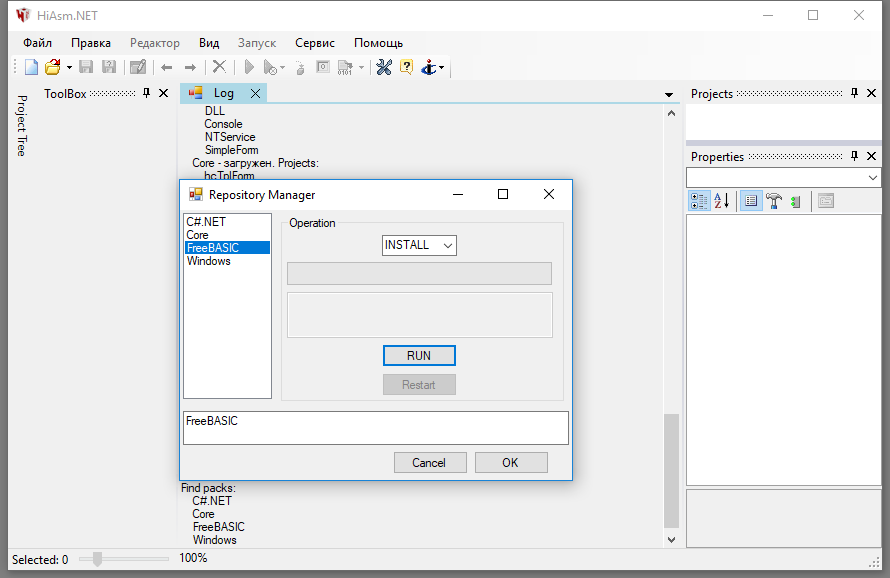The width and height of the screenshot is (890, 578).
Task: Switch to the Log tab
Action: [x=223, y=93]
